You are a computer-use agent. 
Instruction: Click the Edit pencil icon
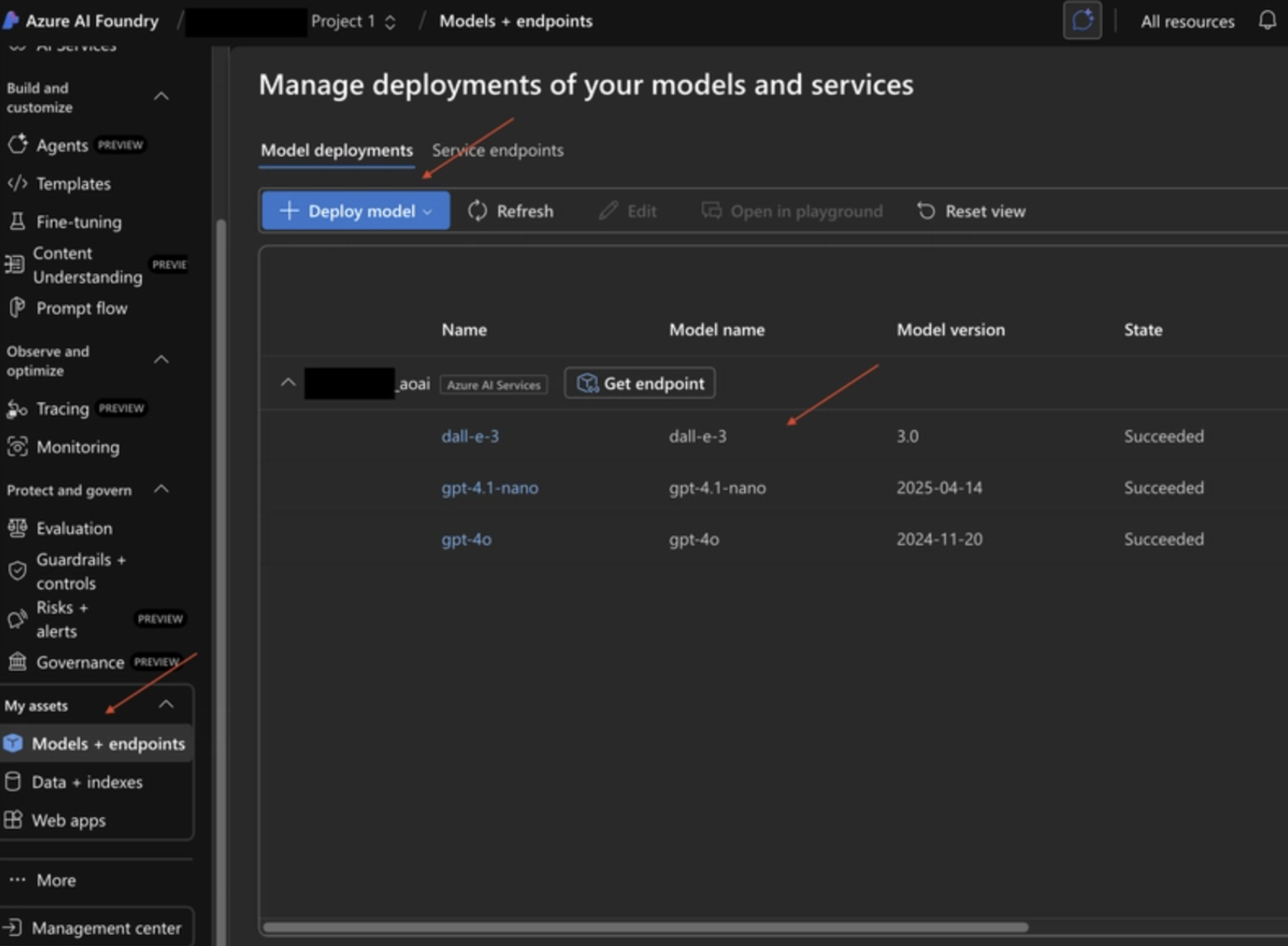tap(609, 211)
